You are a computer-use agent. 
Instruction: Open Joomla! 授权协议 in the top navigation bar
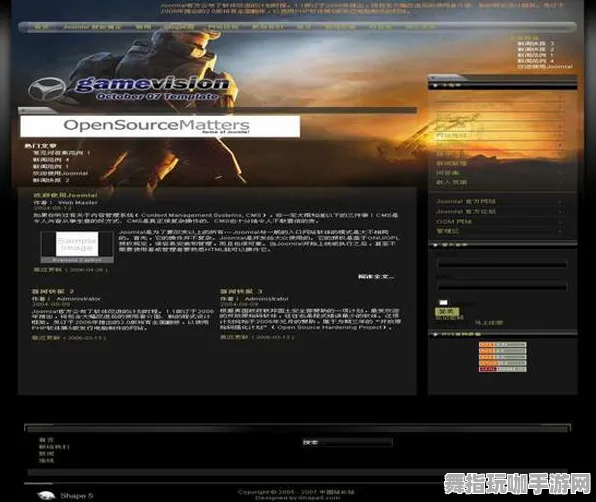pyautogui.click(x=92, y=27)
